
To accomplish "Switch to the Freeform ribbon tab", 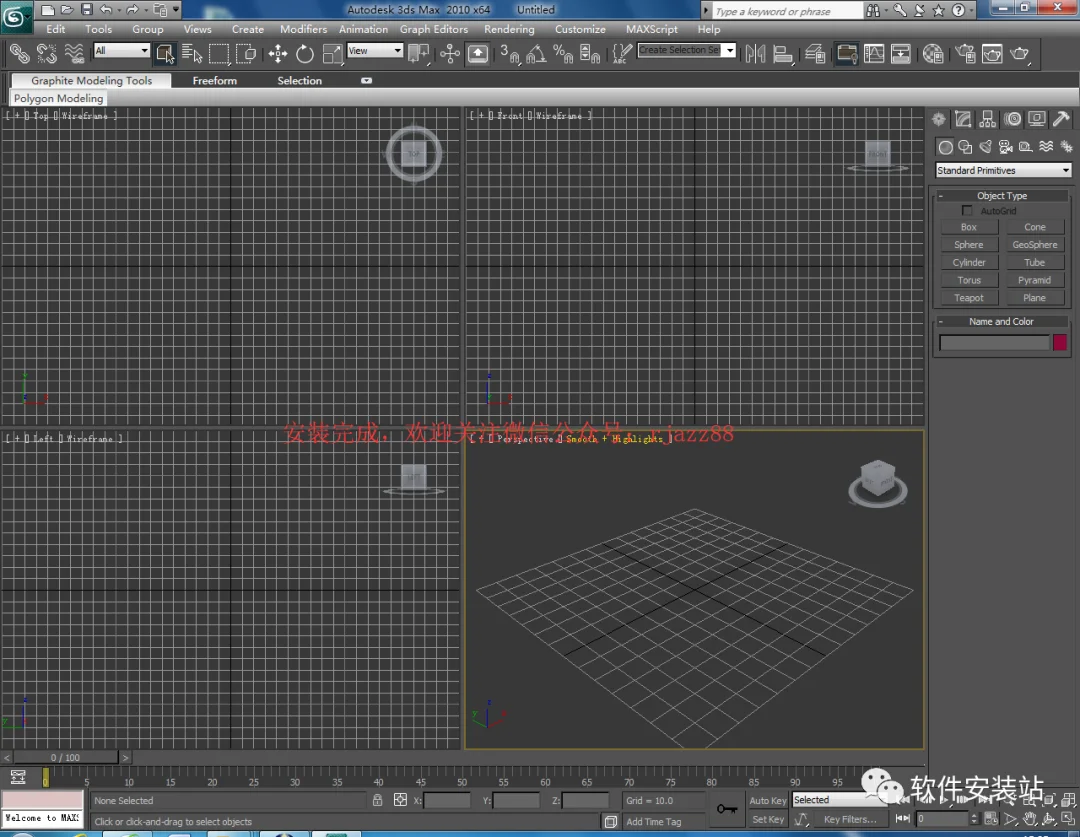I will [215, 81].
